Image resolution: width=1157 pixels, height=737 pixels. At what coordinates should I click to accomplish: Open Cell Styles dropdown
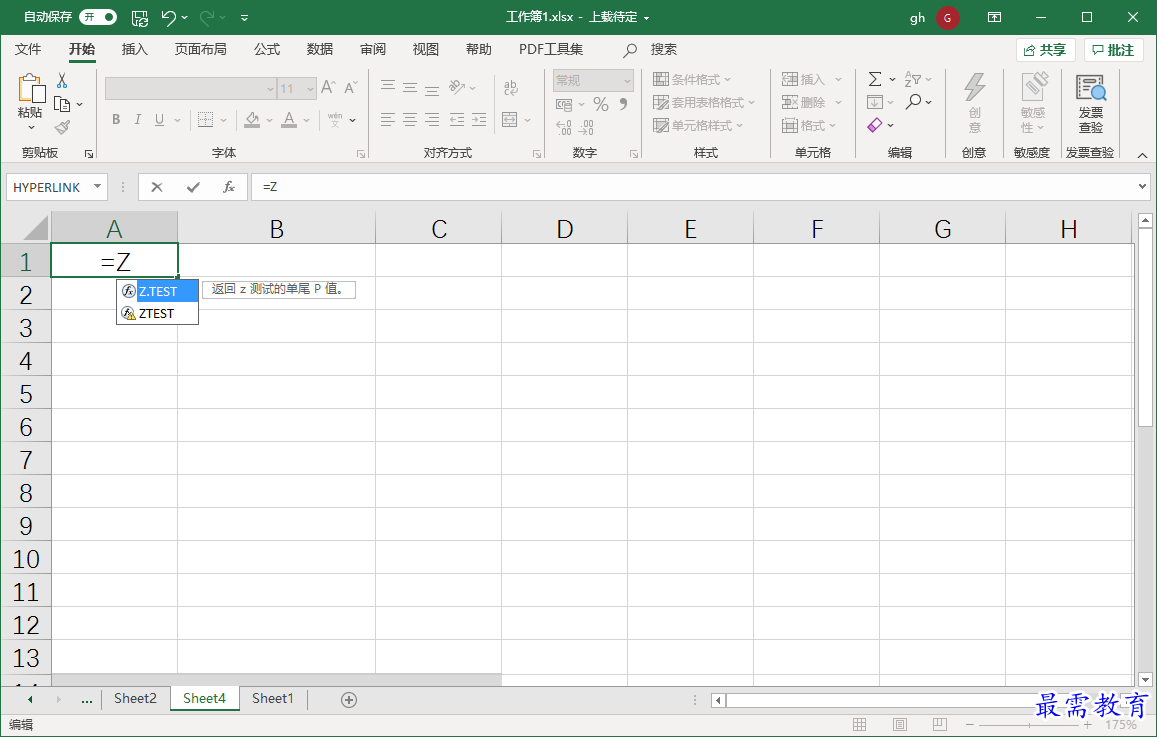pyautogui.click(x=698, y=125)
